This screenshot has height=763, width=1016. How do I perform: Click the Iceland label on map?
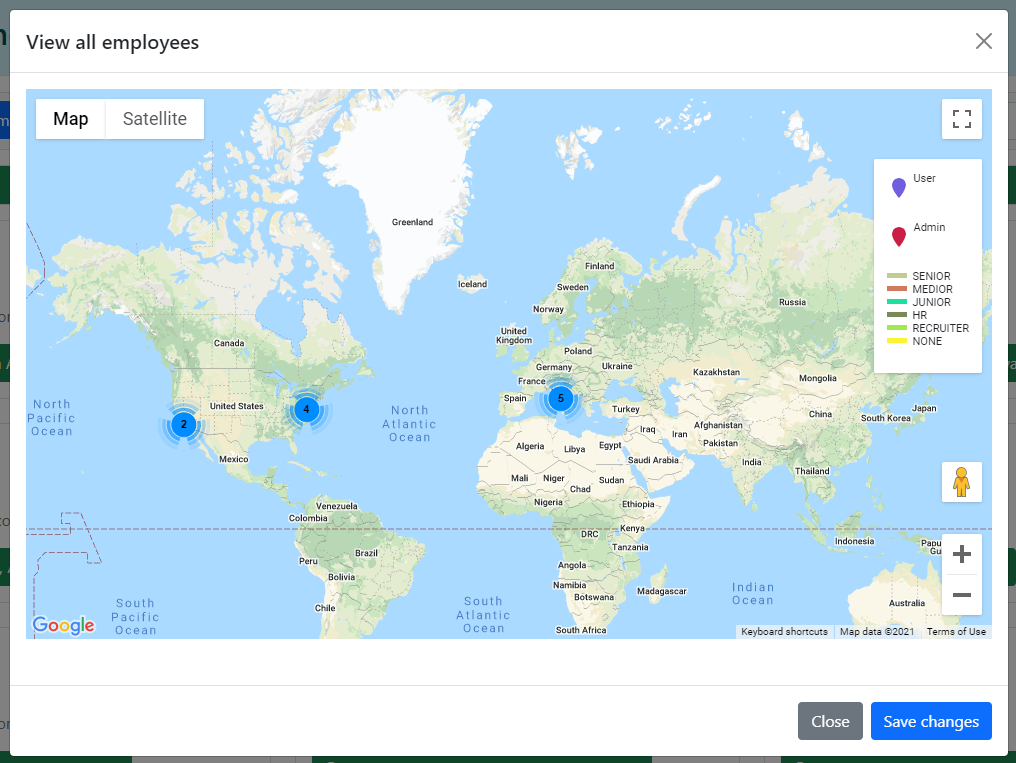click(472, 284)
